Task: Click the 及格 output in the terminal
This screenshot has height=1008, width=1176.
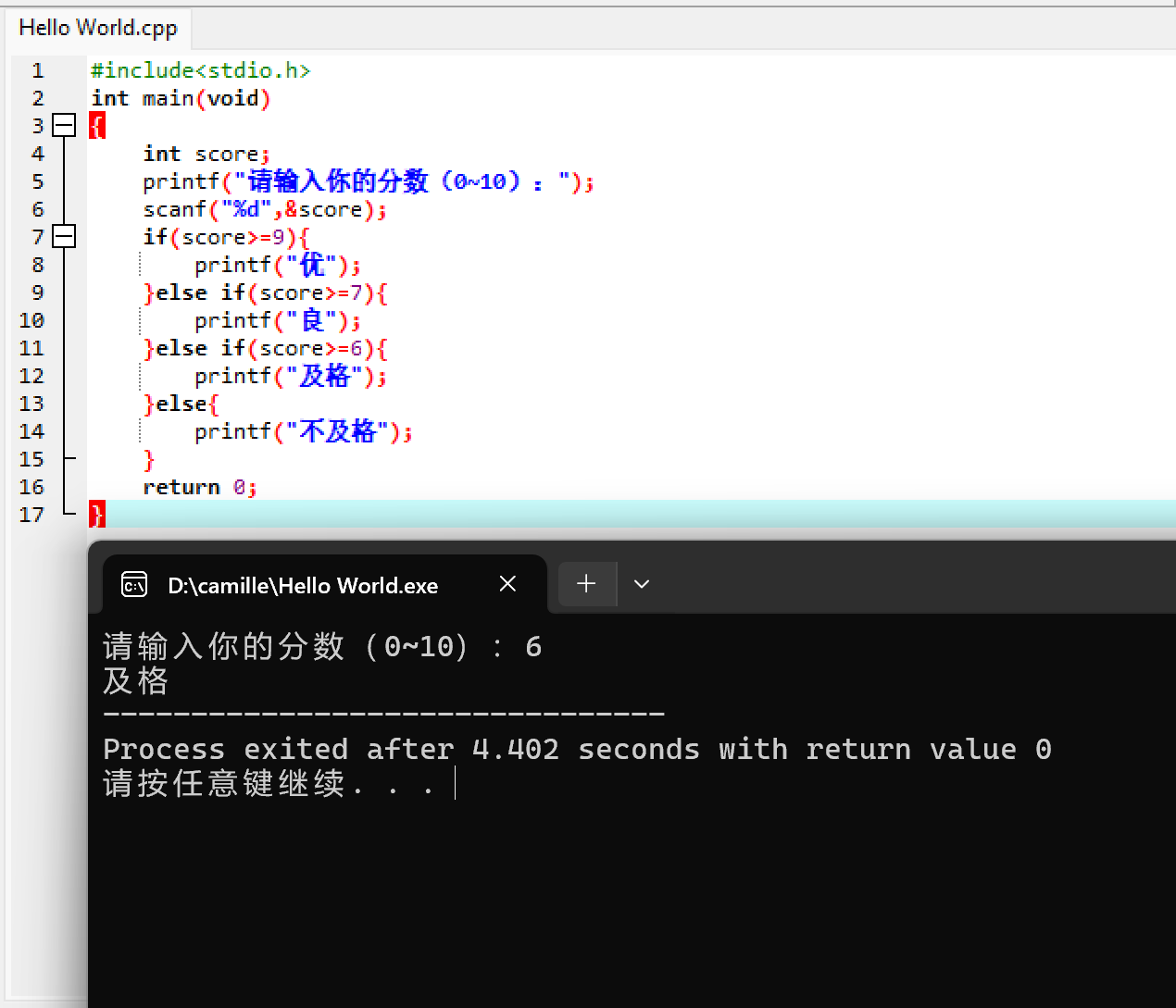Action: (134, 681)
